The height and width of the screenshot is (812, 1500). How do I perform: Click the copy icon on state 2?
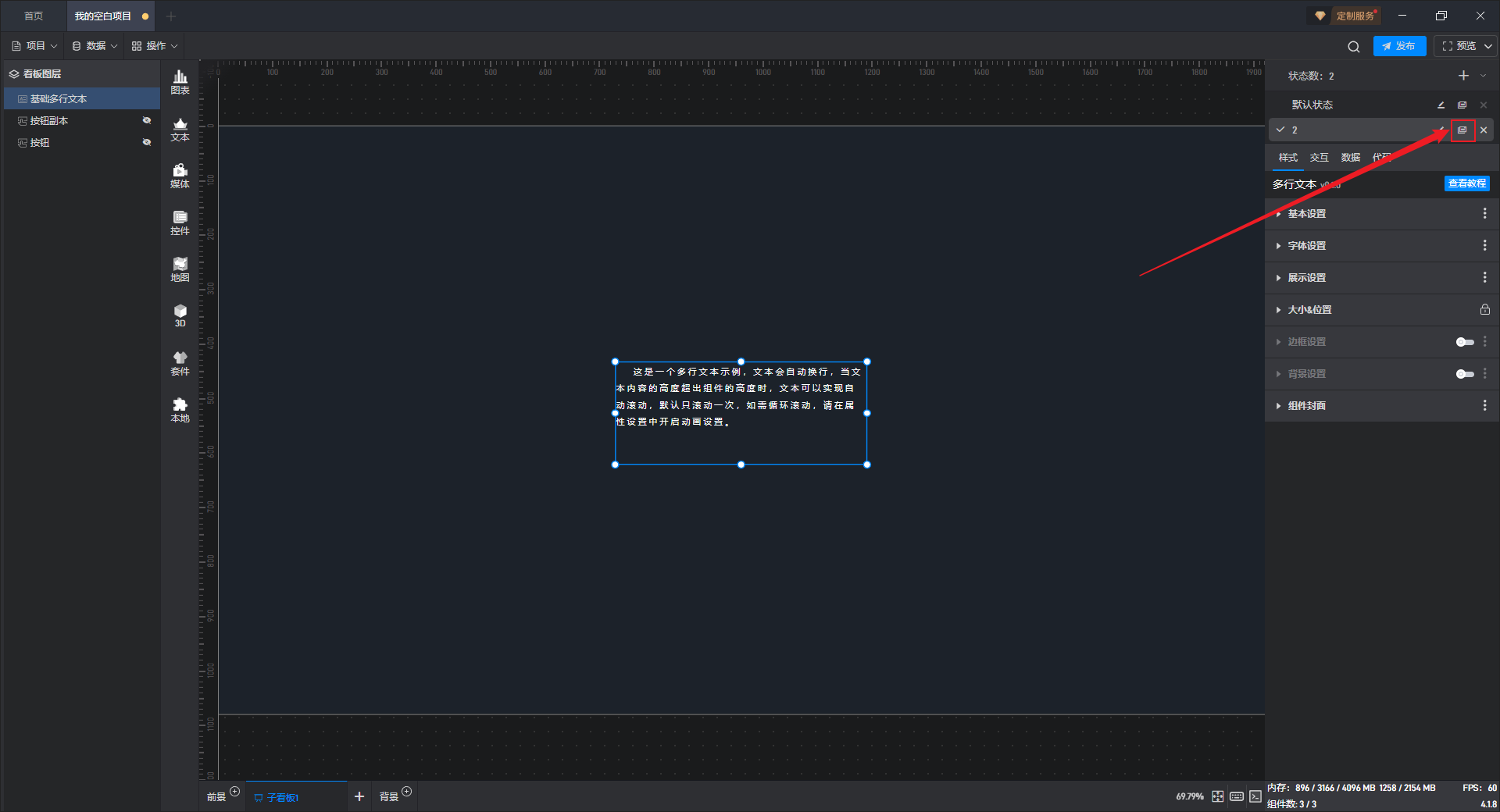point(1462,130)
